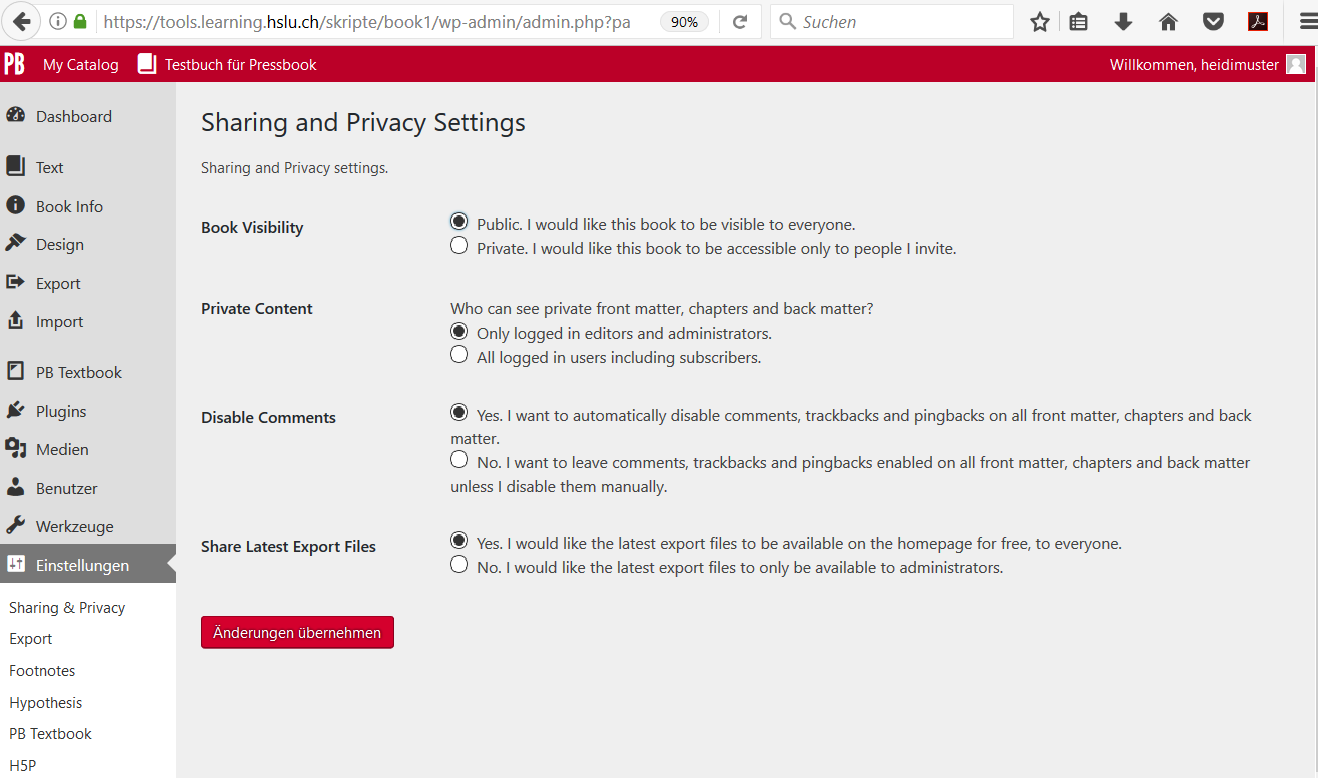Bookmark this page with the star icon
This screenshot has width=1318, height=778.
1040,21
